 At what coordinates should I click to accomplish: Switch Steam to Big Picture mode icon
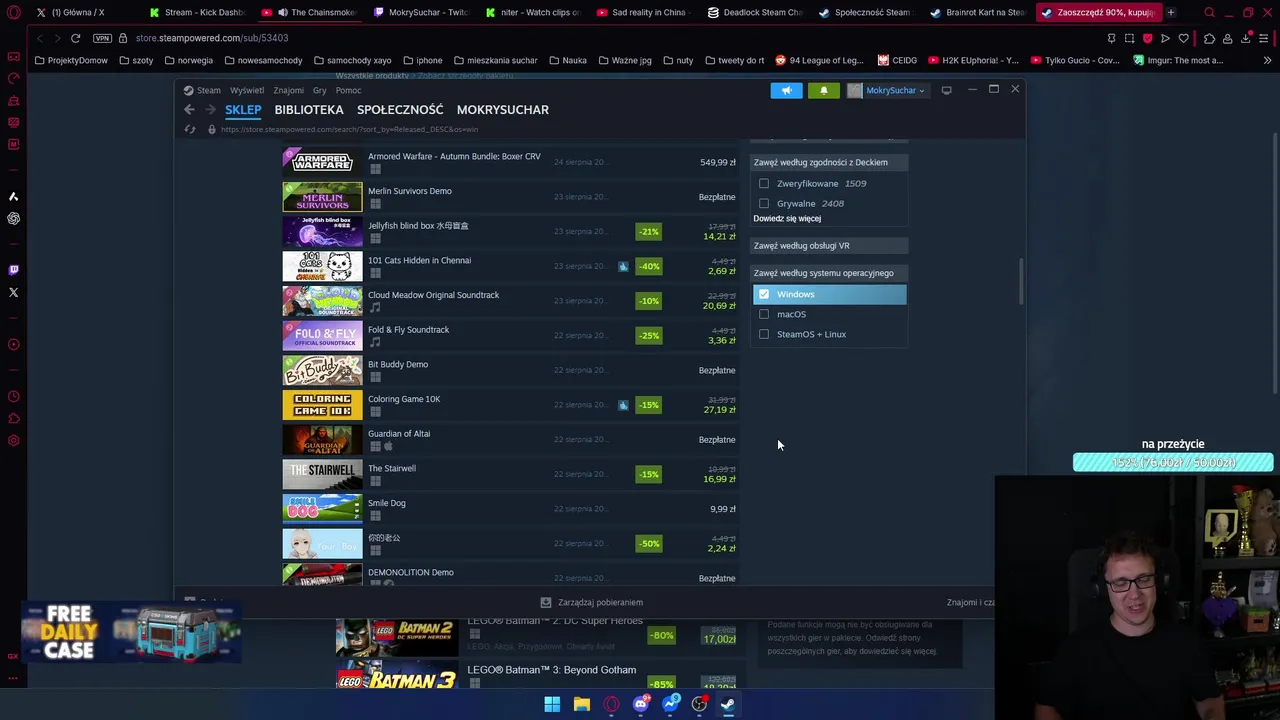946,90
